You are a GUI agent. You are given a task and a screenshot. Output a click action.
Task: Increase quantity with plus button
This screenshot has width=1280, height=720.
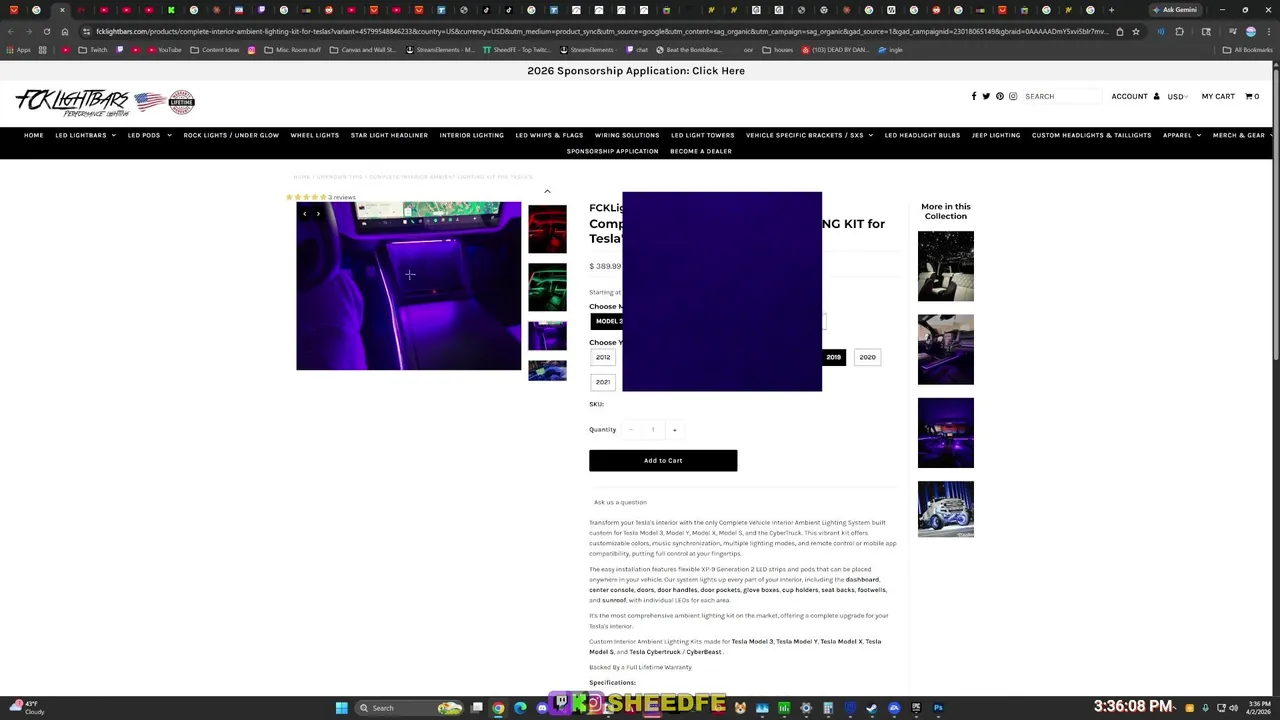pyautogui.click(x=674, y=430)
